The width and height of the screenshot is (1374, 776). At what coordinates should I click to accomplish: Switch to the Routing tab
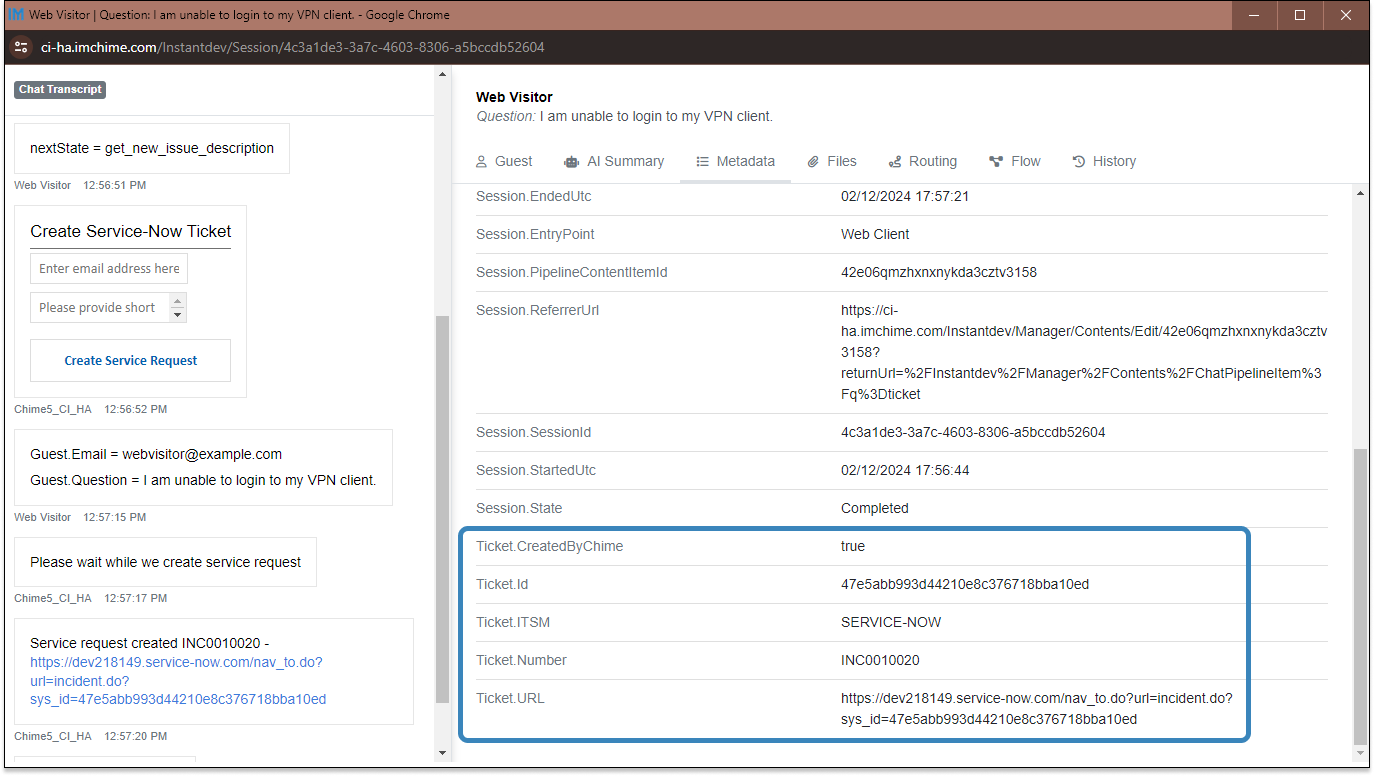click(922, 161)
